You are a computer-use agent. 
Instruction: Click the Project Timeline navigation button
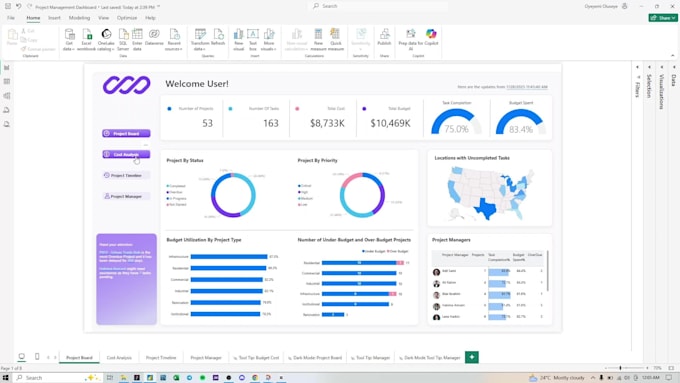click(126, 175)
